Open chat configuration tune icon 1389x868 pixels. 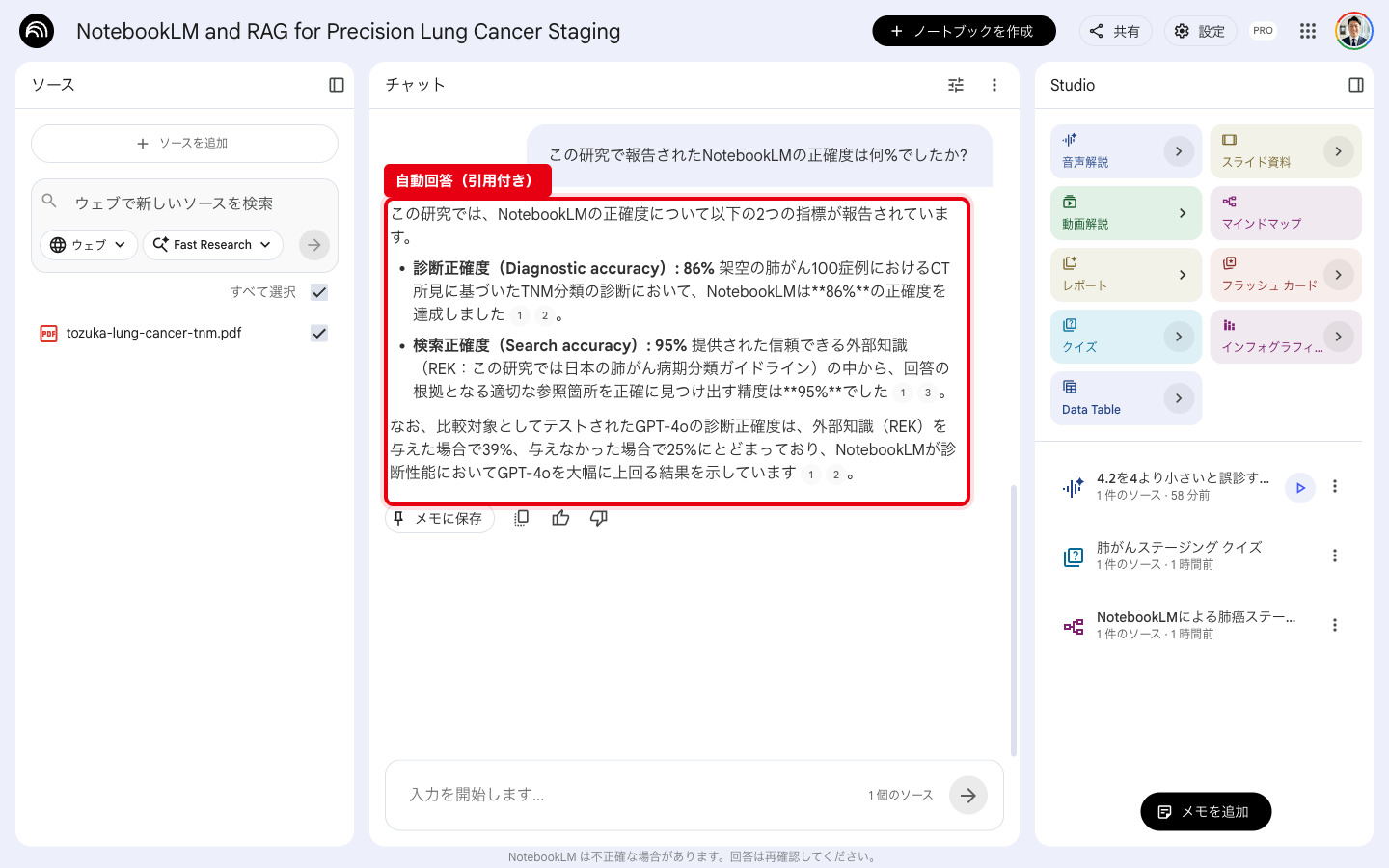pyautogui.click(x=956, y=85)
